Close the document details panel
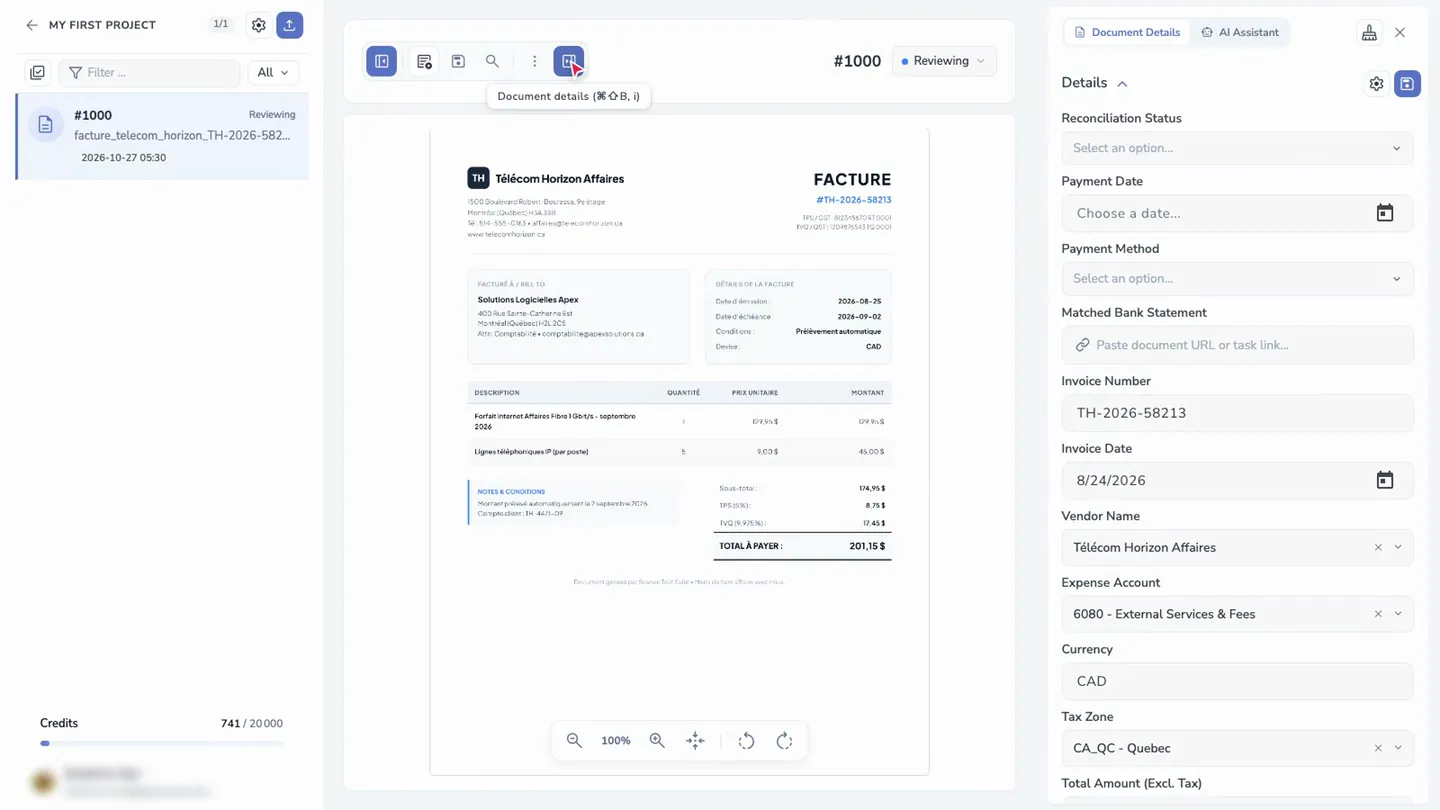 (x=1400, y=33)
